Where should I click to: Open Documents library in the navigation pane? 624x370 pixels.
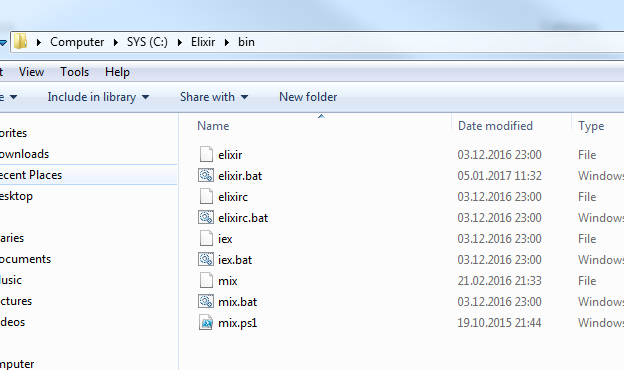(25, 259)
